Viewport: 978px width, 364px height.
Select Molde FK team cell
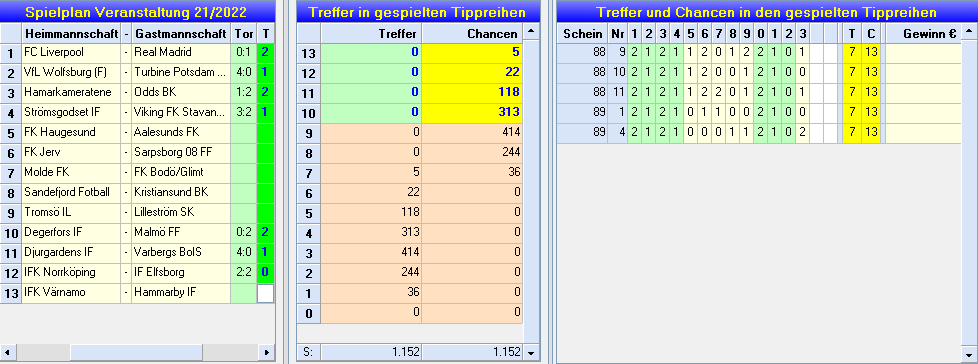tap(71, 173)
